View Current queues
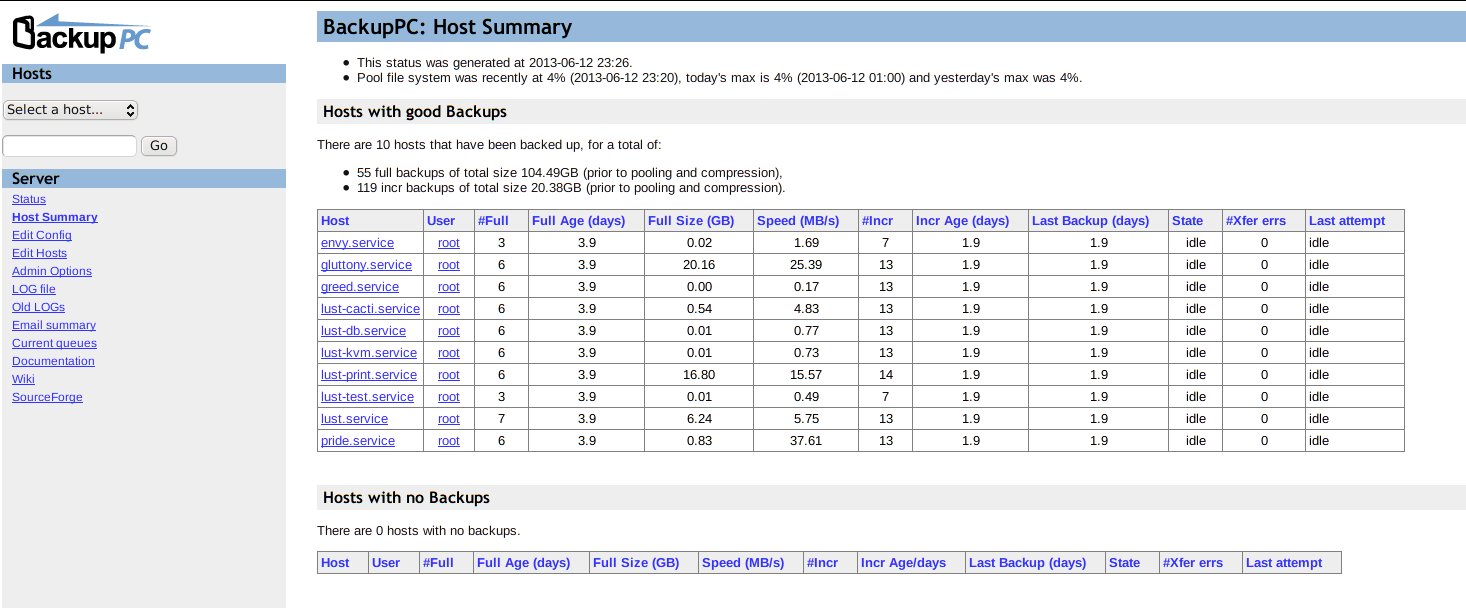 tap(55, 343)
